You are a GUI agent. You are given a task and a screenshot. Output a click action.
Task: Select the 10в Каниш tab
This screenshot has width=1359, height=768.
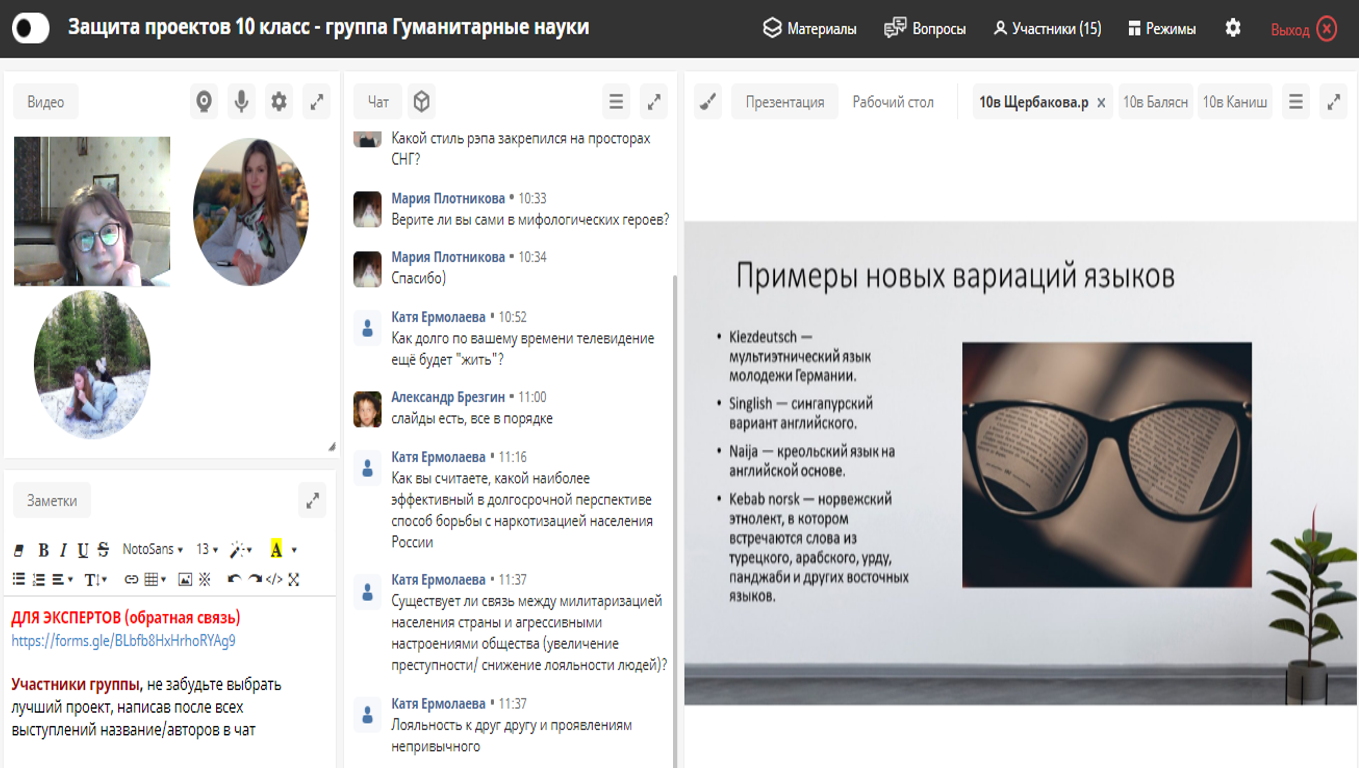[1235, 102]
